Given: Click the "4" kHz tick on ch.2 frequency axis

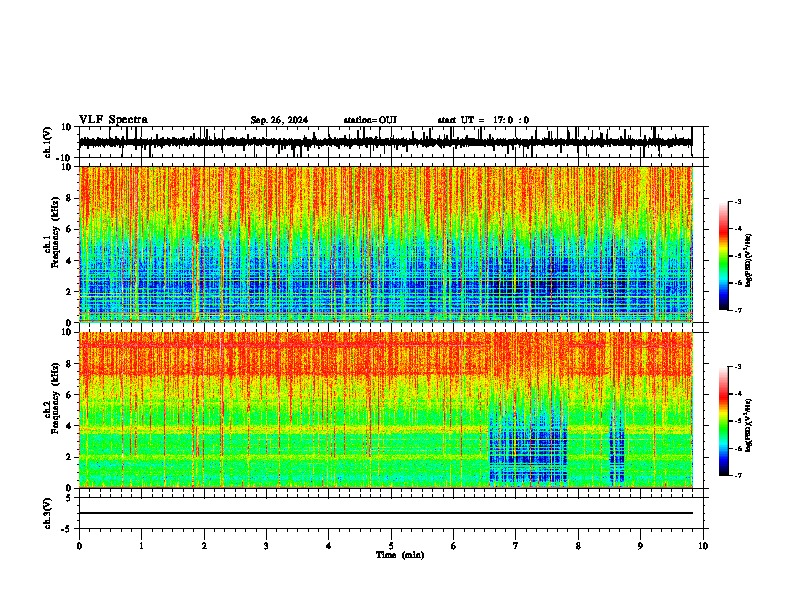Looking at the screenshot, I should pyautogui.click(x=70, y=426).
